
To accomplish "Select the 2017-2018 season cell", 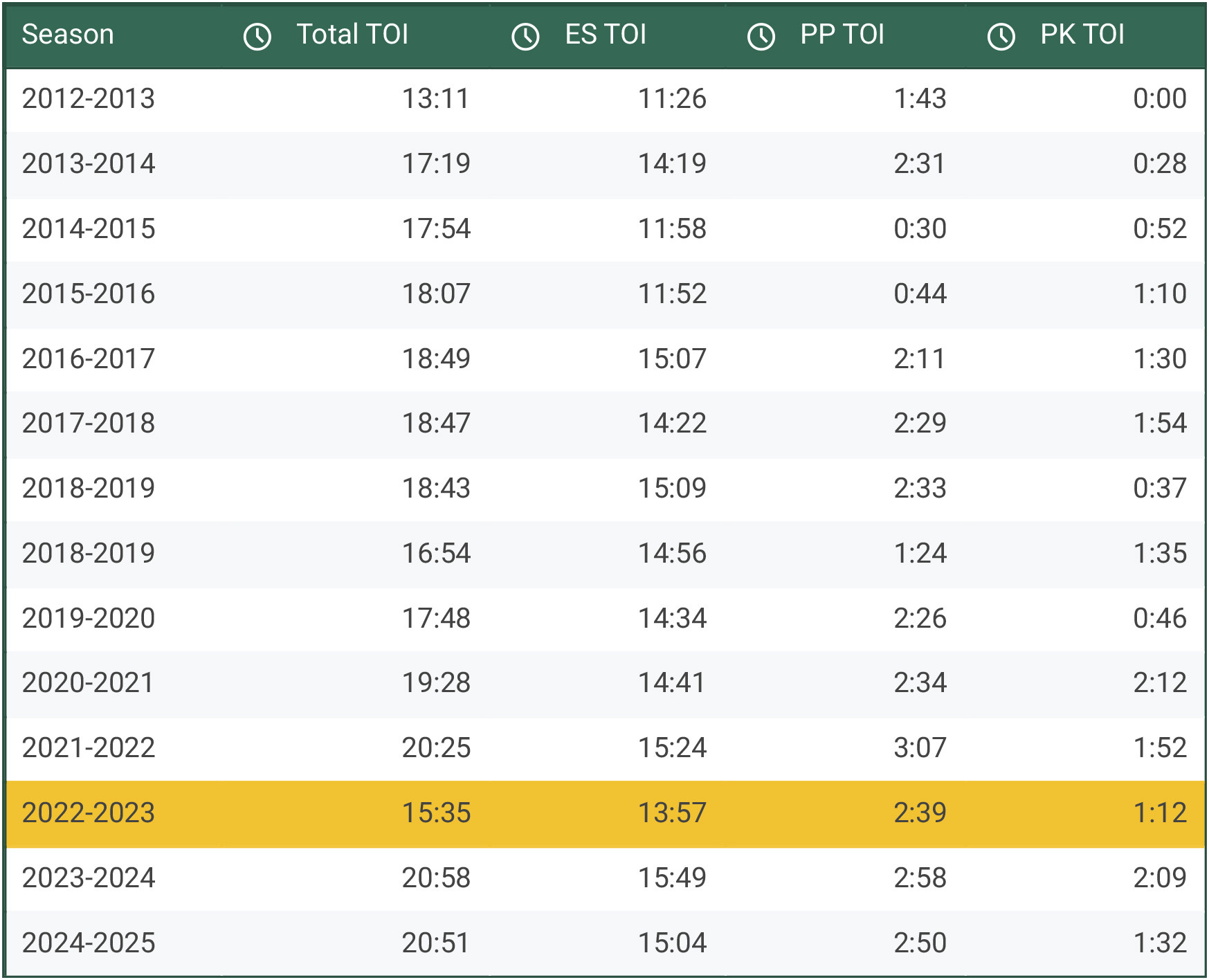I will [89, 424].
